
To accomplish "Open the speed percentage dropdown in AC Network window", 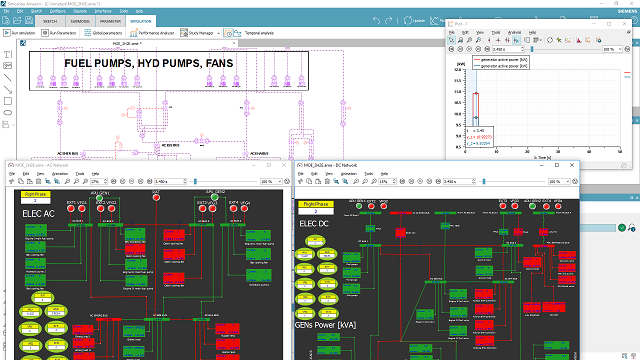I will point(272,181).
